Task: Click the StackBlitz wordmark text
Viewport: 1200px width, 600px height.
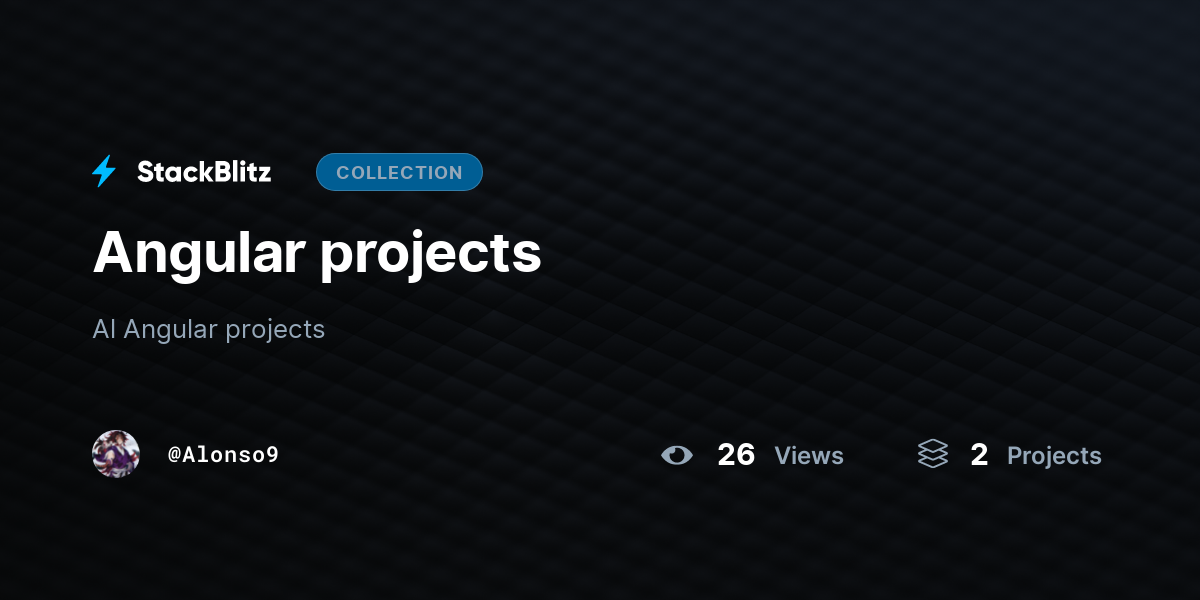Action: tap(204, 172)
